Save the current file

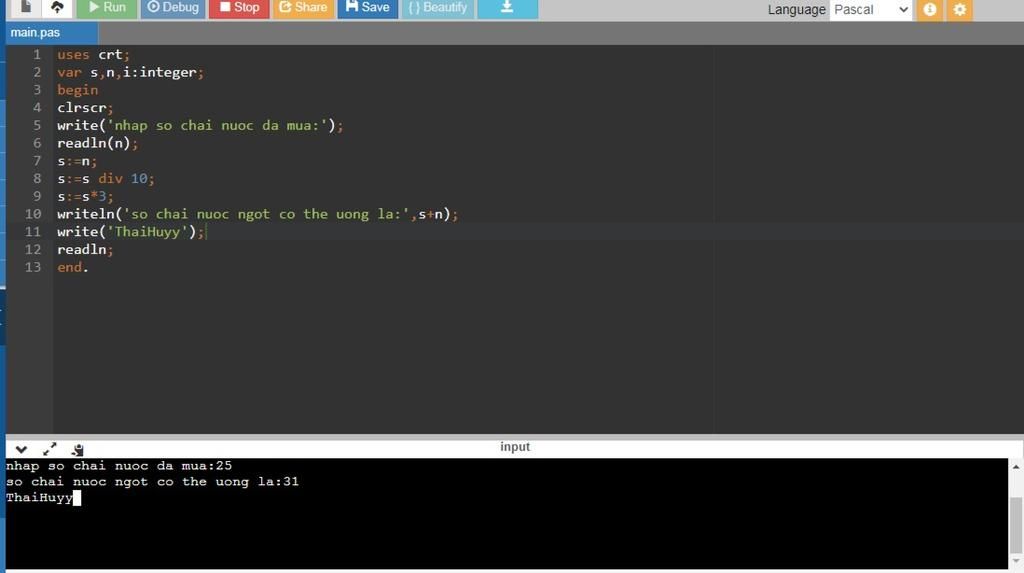click(x=367, y=8)
